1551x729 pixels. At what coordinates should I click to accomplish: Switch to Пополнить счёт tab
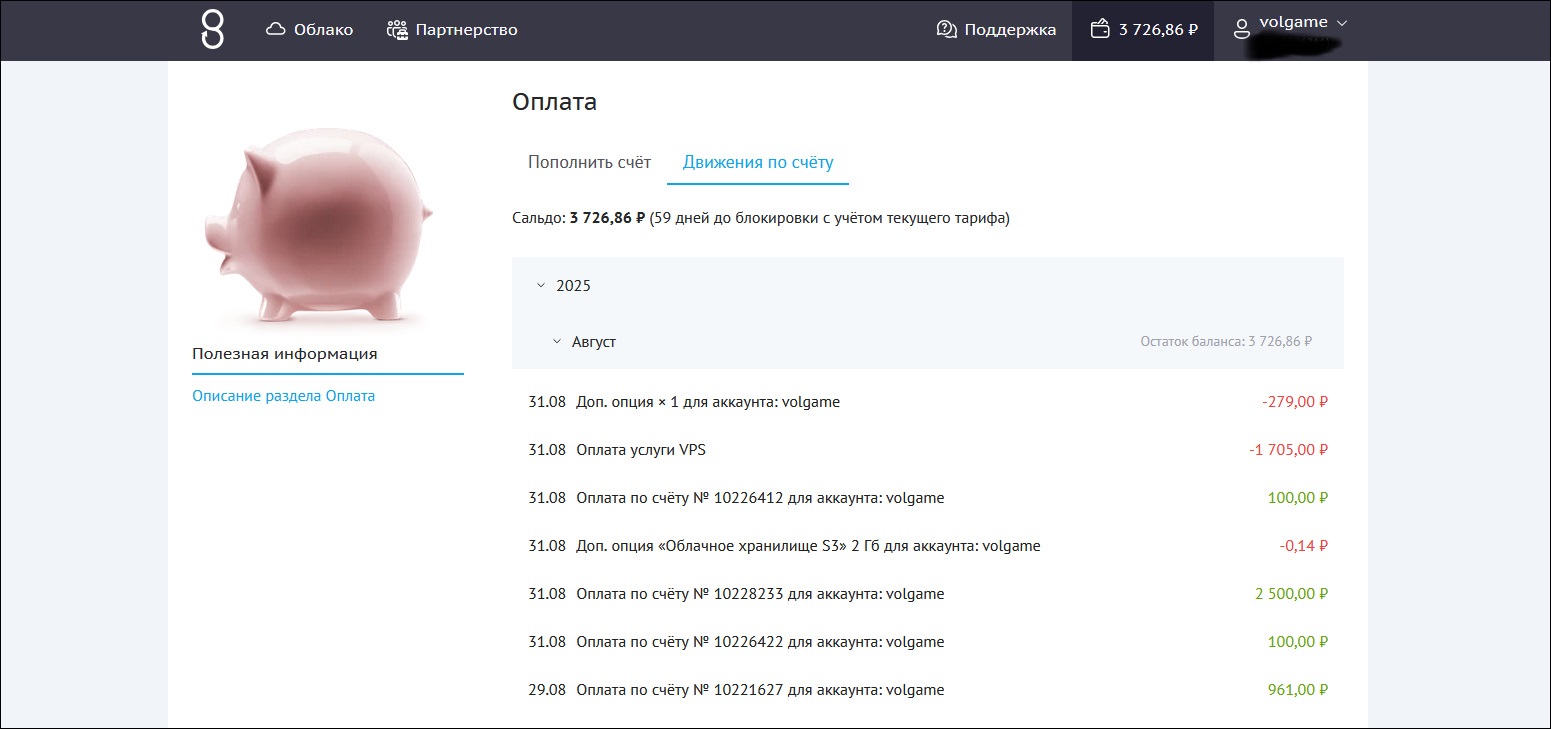tap(589, 162)
